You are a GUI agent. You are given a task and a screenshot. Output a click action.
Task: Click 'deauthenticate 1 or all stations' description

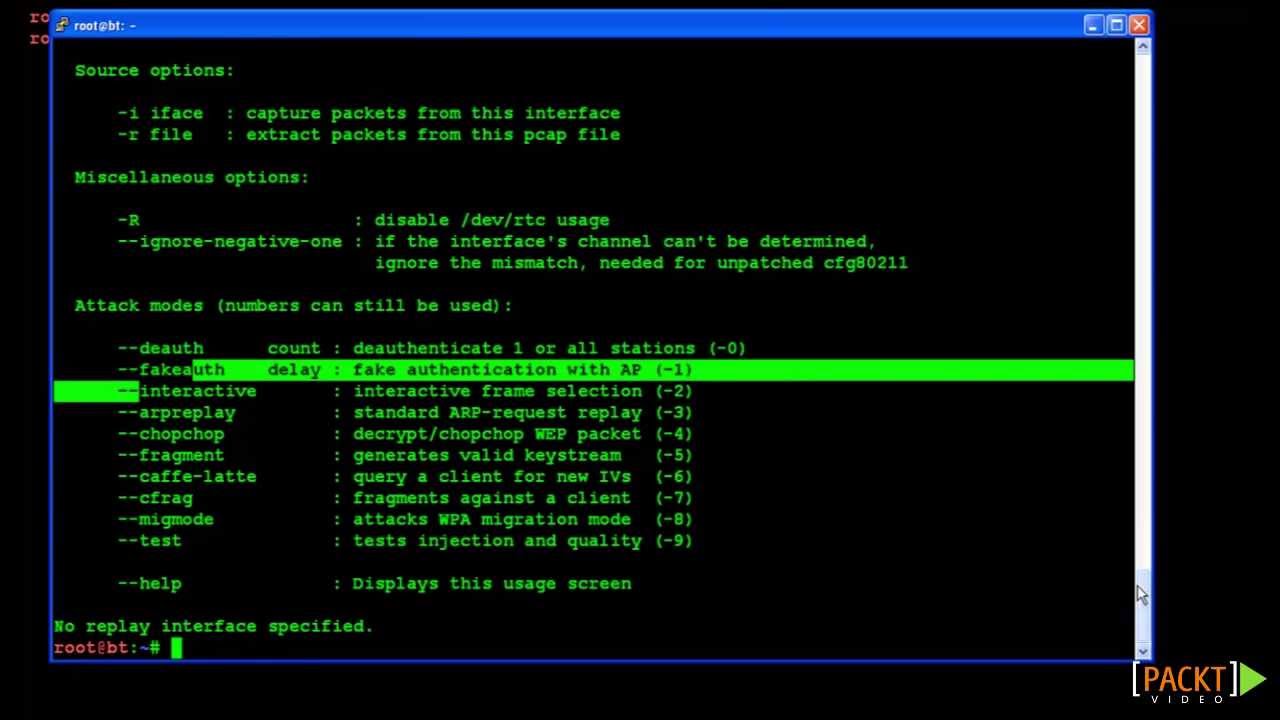click(x=526, y=349)
